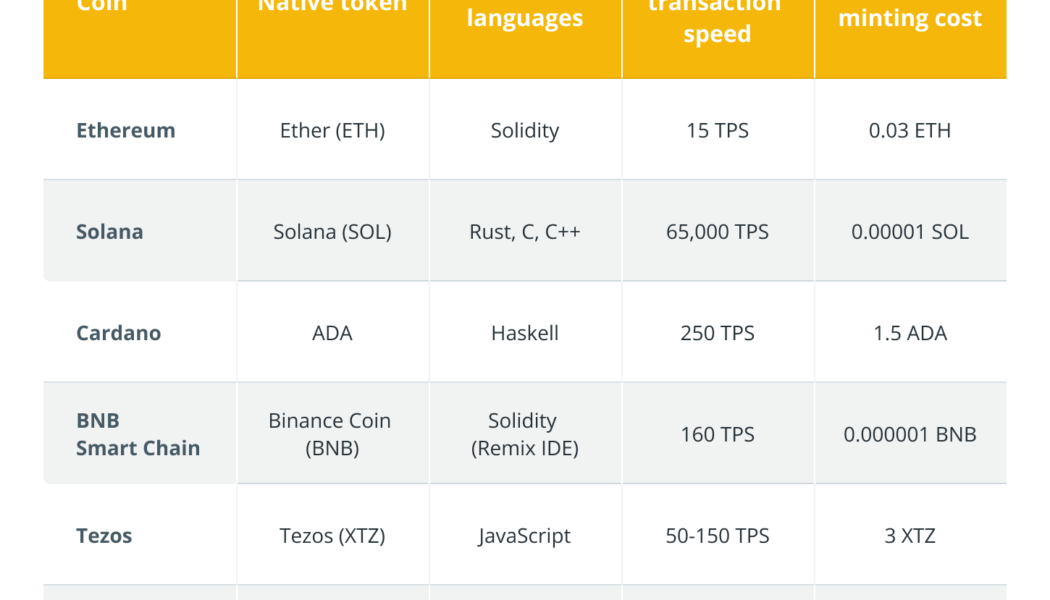
Task: Select the 15 TPS cell
Action: pyautogui.click(x=717, y=130)
